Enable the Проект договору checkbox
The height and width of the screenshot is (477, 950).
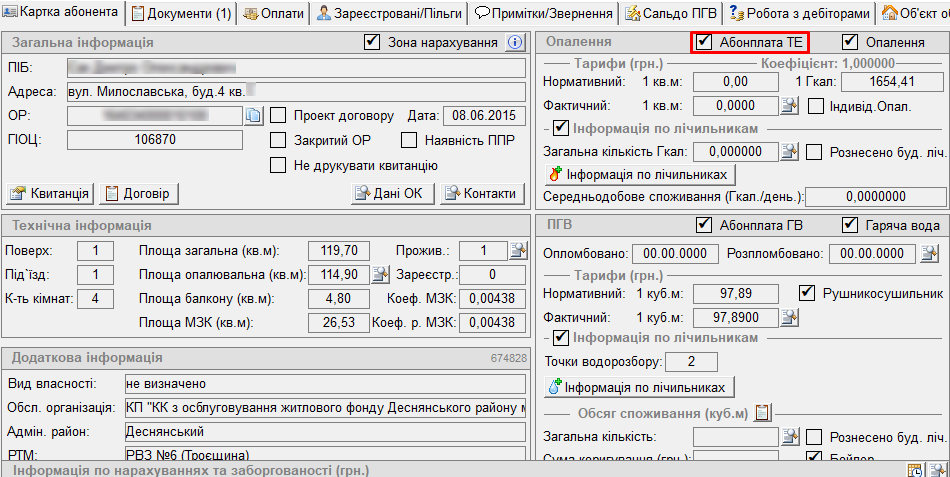click(x=279, y=115)
